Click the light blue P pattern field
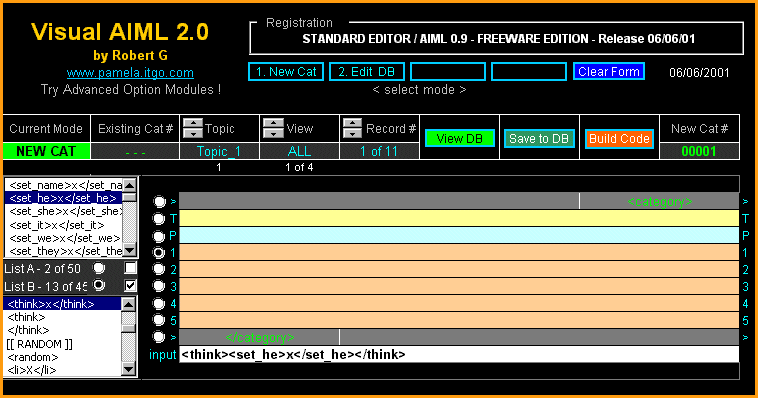 (x=459, y=235)
